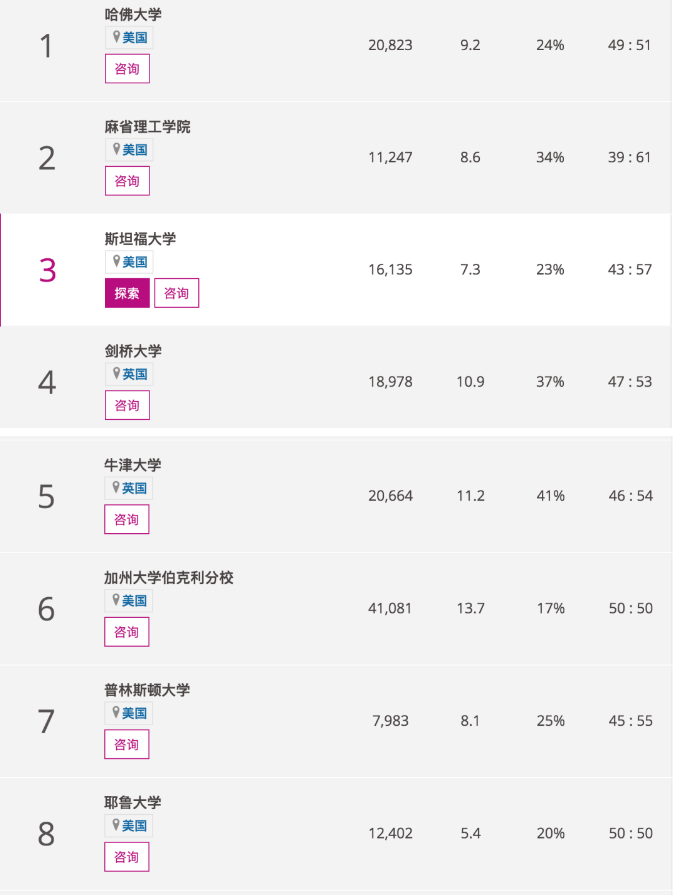Screen dimensions: 676x895
Task: Select the 英国 country label under 牛津大学
Action: tap(135, 488)
